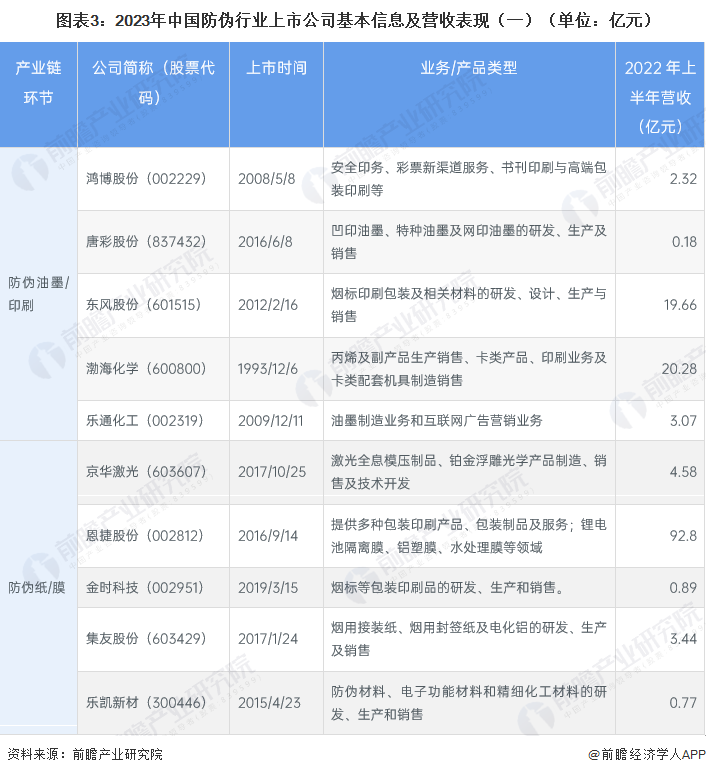Click the listing date 2012/2/16
The image size is (706, 775).
pyautogui.click(x=268, y=304)
